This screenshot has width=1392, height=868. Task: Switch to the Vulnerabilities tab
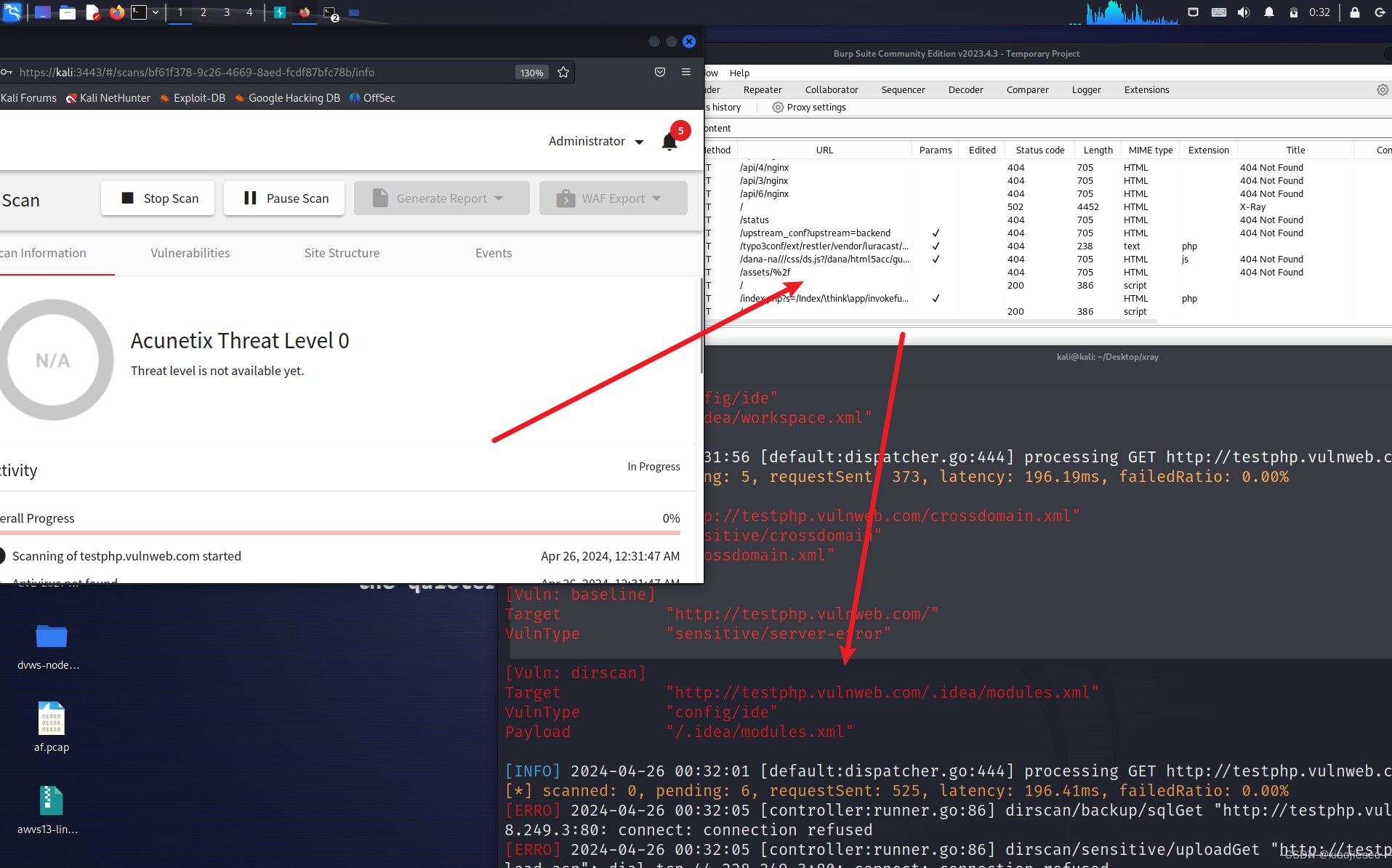(x=190, y=253)
